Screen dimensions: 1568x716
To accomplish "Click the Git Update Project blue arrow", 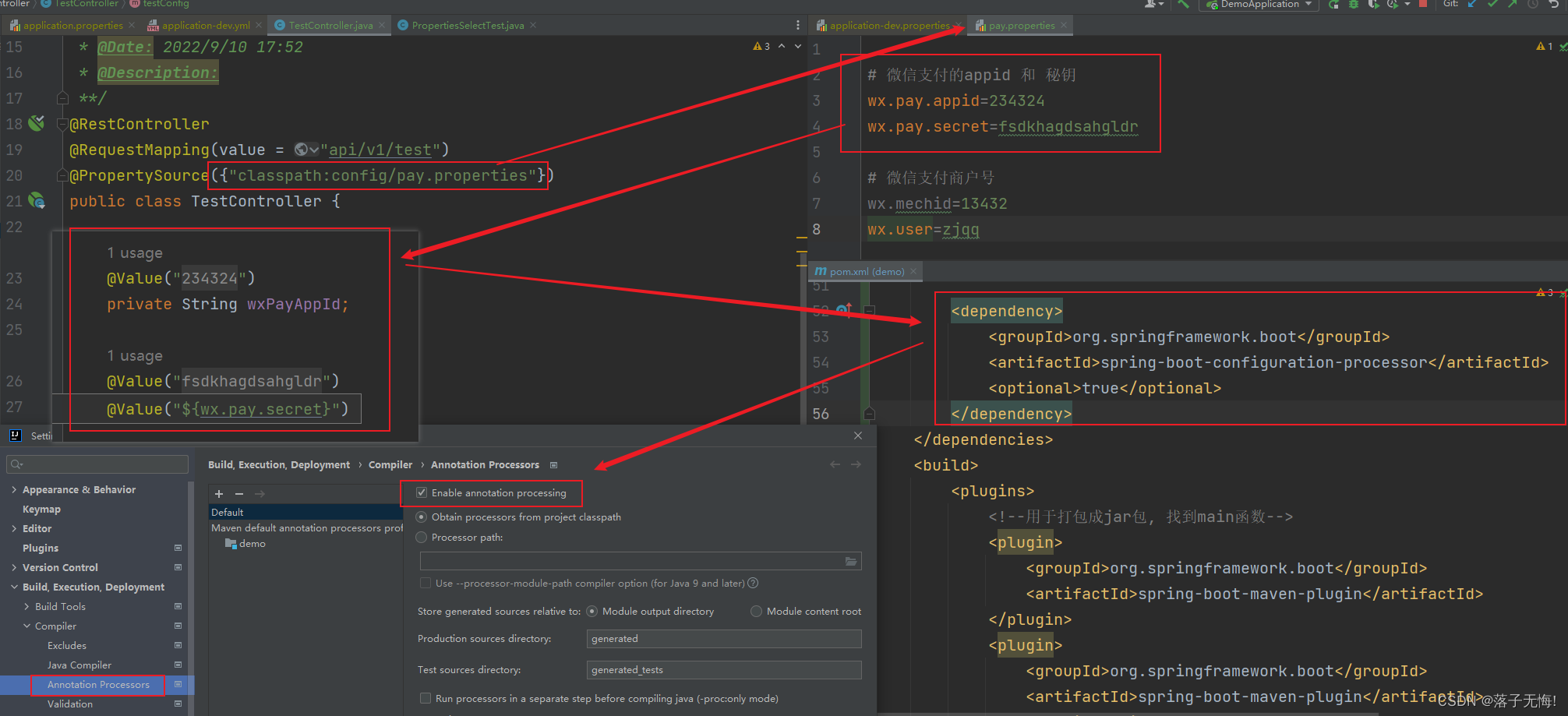I will [1471, 4].
